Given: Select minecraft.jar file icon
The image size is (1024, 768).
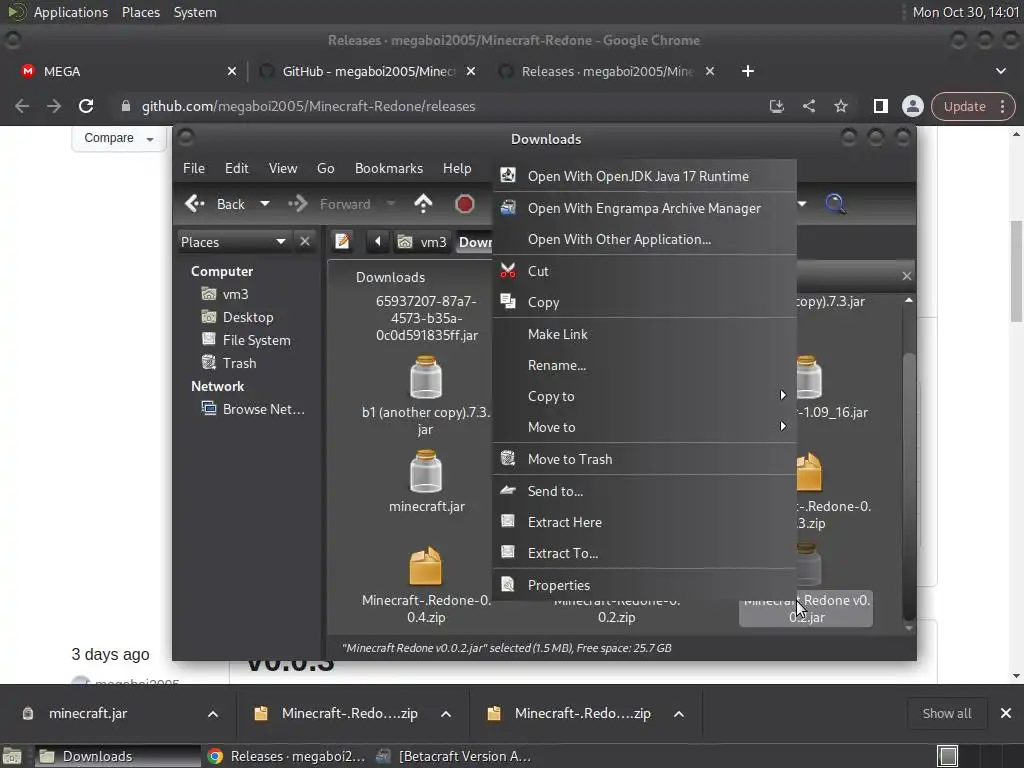Looking at the screenshot, I should click(426, 471).
